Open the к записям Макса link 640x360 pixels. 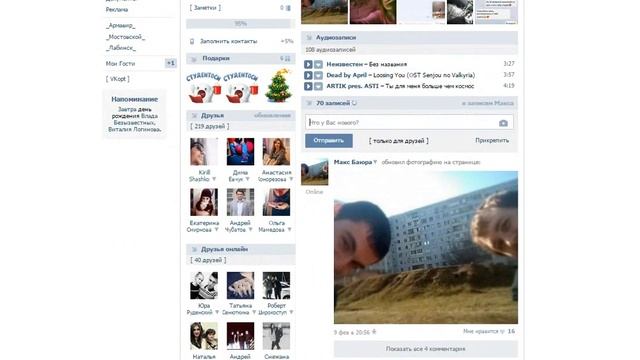coord(488,103)
